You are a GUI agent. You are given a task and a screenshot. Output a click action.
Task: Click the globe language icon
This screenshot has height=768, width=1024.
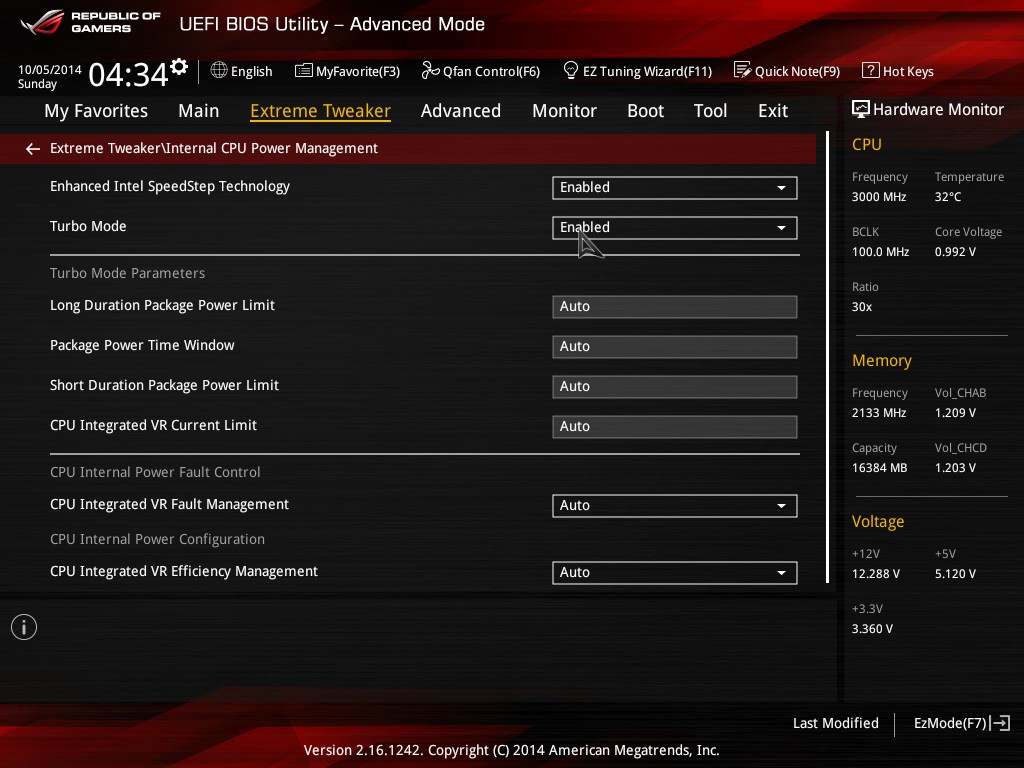click(219, 71)
